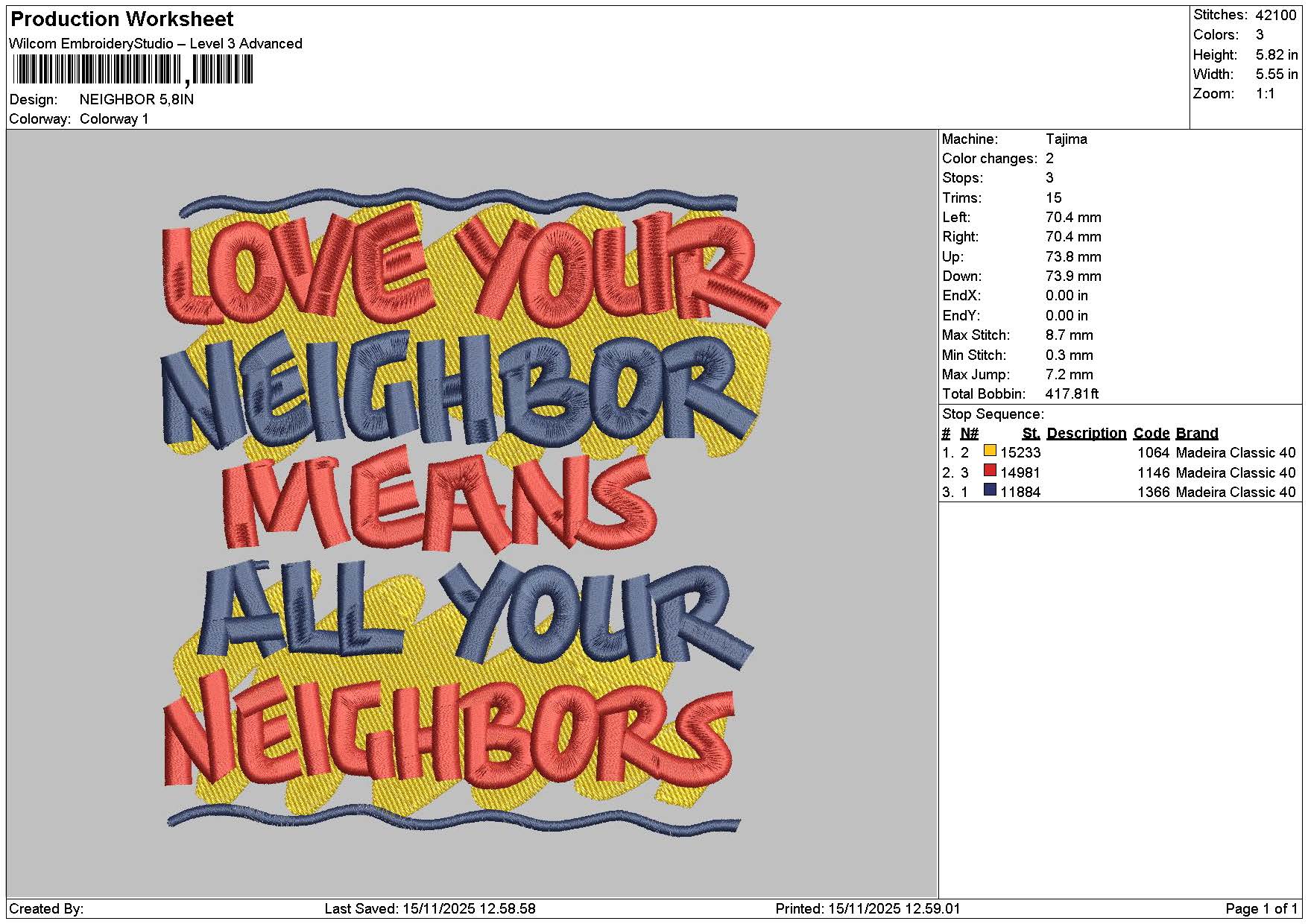This screenshot has height=924, width=1308.
Task: Click the Left value 70.4 mm
Action: tap(1073, 218)
